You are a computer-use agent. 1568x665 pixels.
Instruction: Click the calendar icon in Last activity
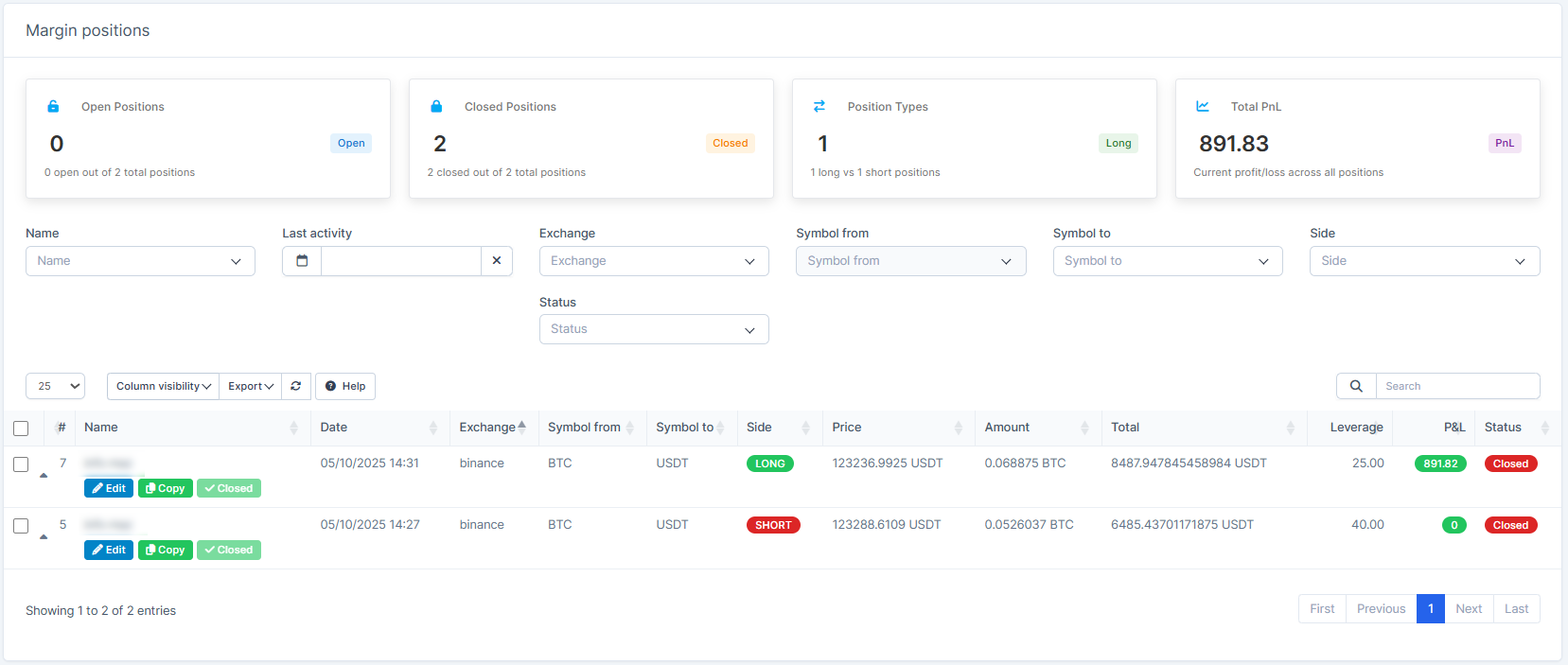click(302, 261)
